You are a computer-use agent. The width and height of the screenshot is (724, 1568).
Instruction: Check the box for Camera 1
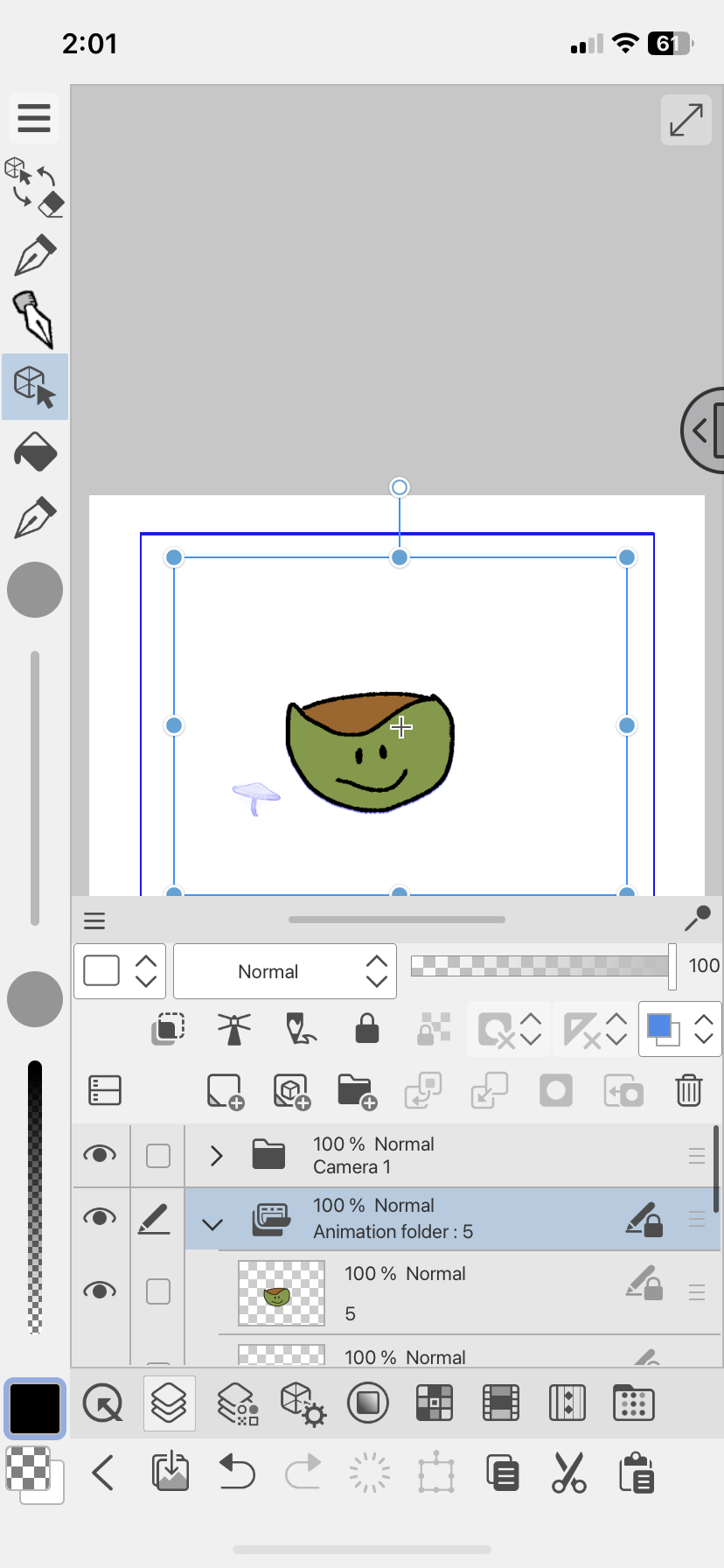(x=158, y=1156)
